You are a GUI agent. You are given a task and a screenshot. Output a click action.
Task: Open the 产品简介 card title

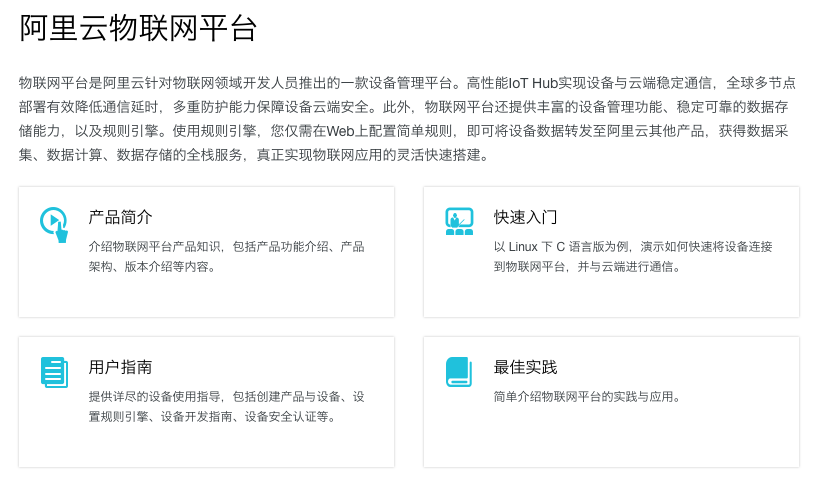(x=120, y=217)
